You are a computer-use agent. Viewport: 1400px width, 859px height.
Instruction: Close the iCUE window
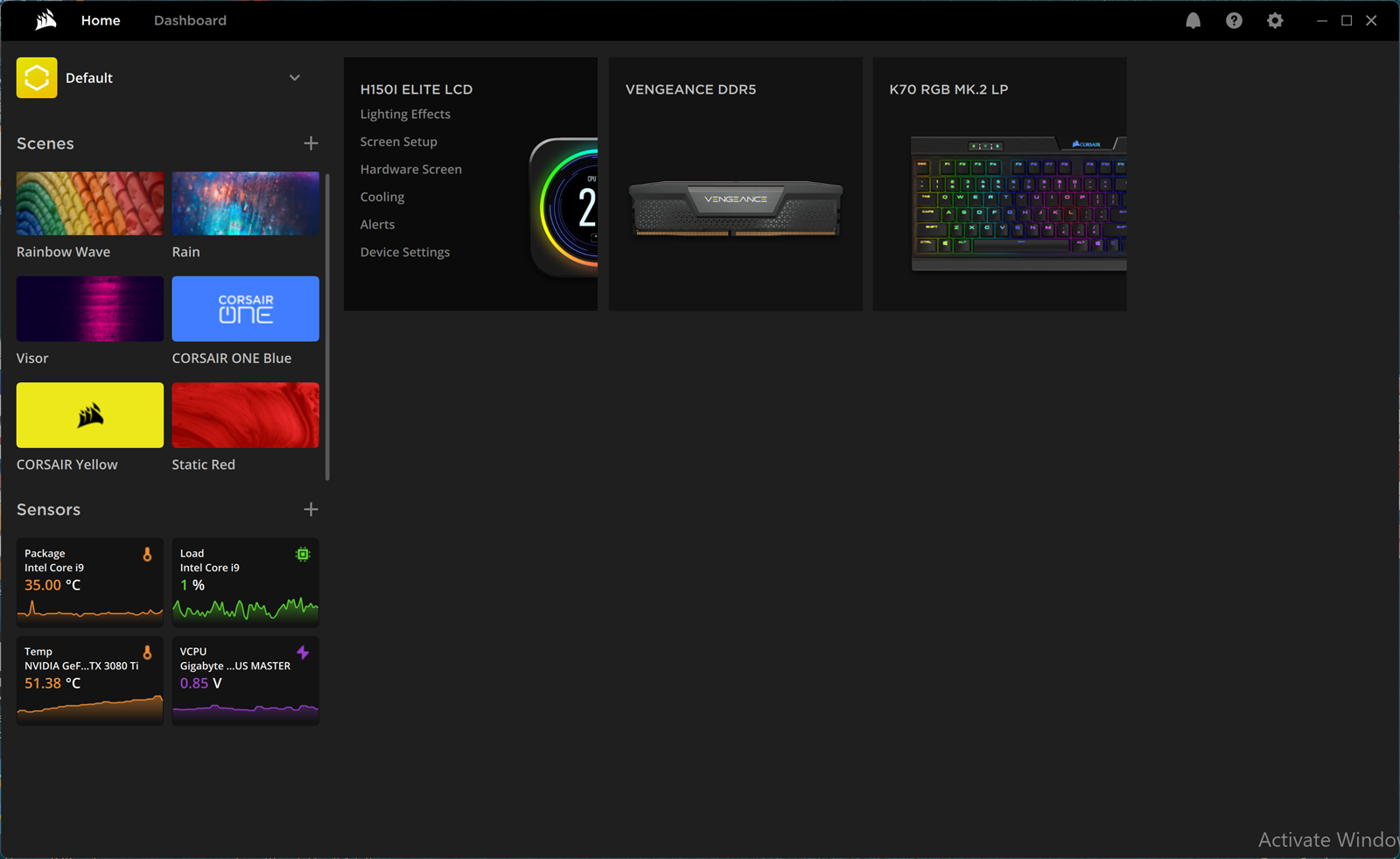point(1371,20)
